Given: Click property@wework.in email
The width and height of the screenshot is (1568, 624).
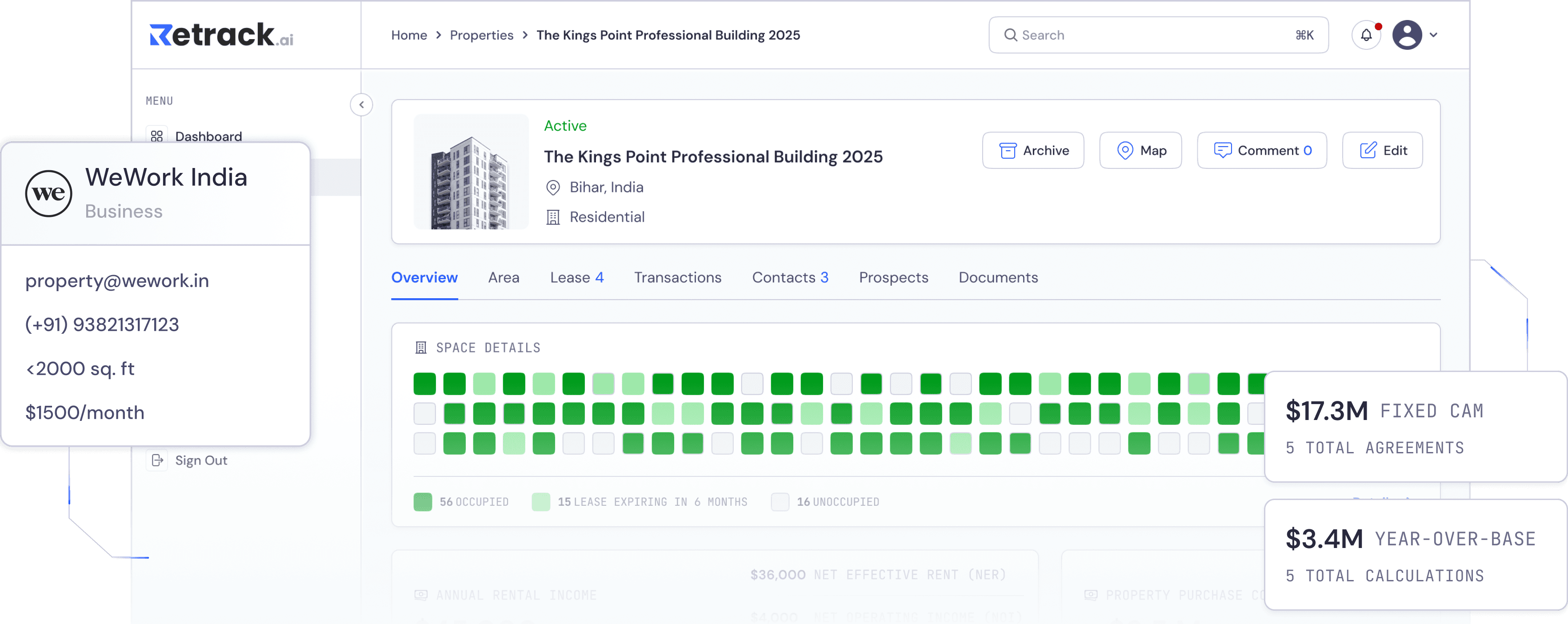Looking at the screenshot, I should 117,280.
